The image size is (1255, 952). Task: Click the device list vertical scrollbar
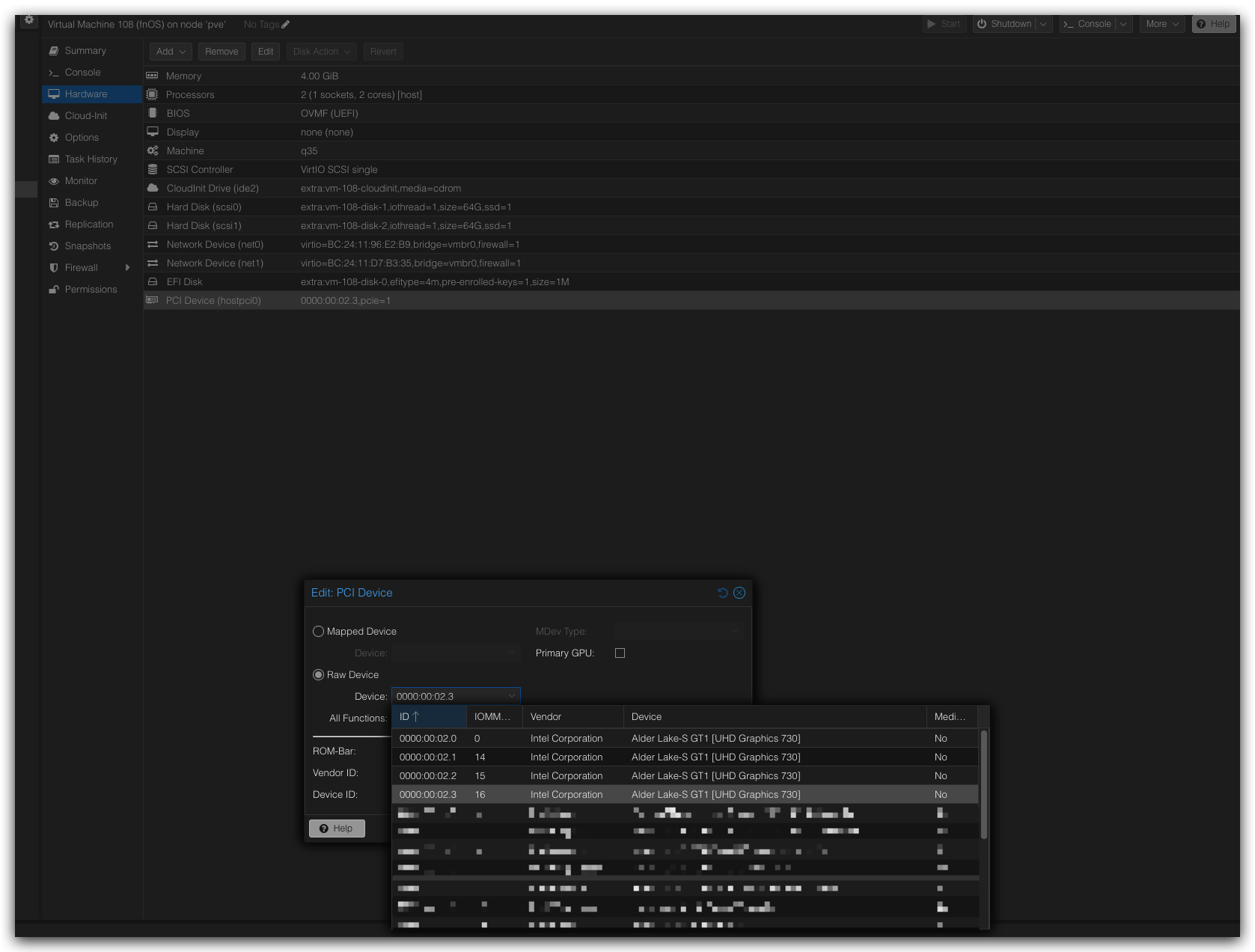coord(983,786)
